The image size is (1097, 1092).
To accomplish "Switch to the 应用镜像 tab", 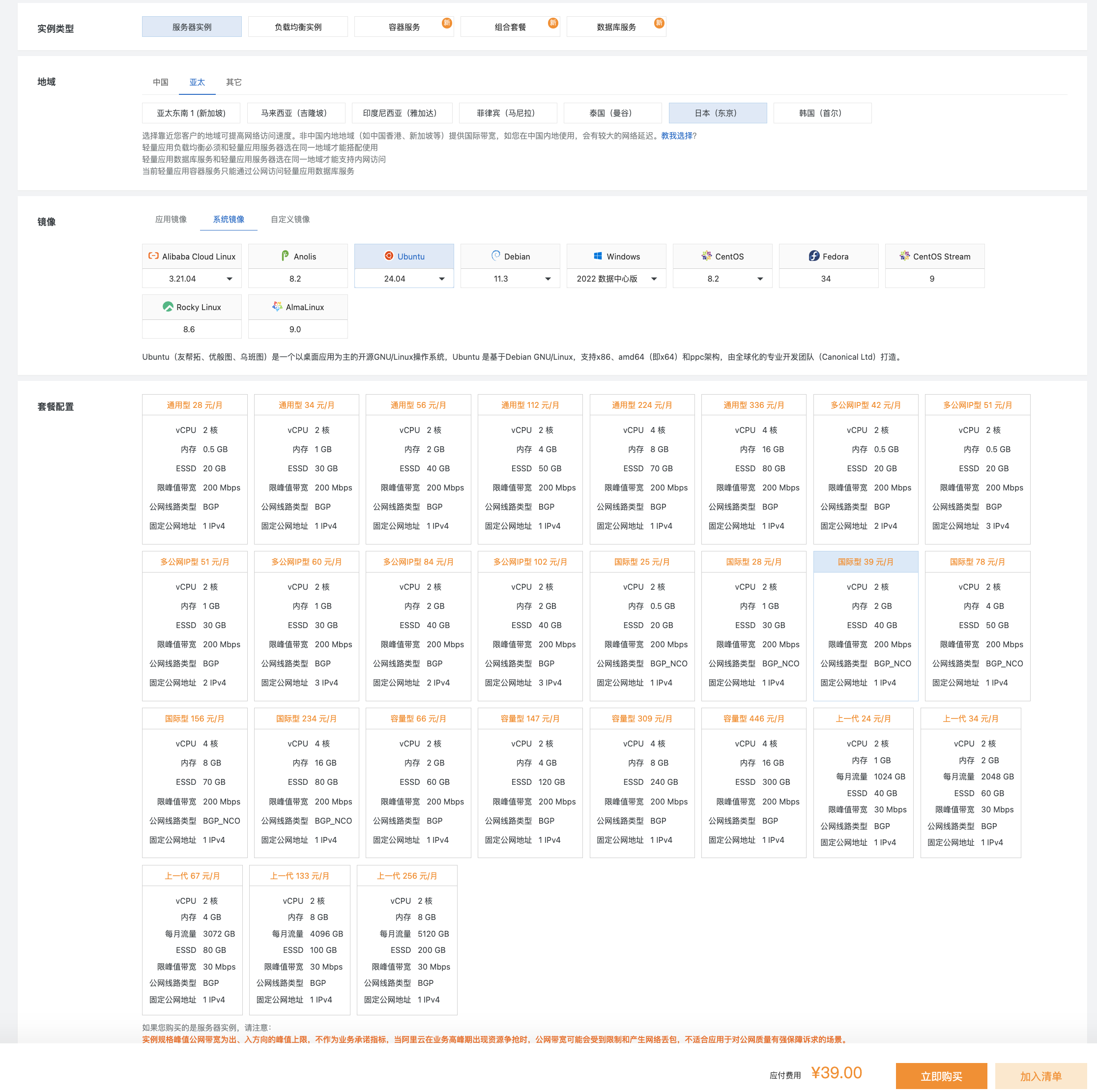I will (171, 219).
